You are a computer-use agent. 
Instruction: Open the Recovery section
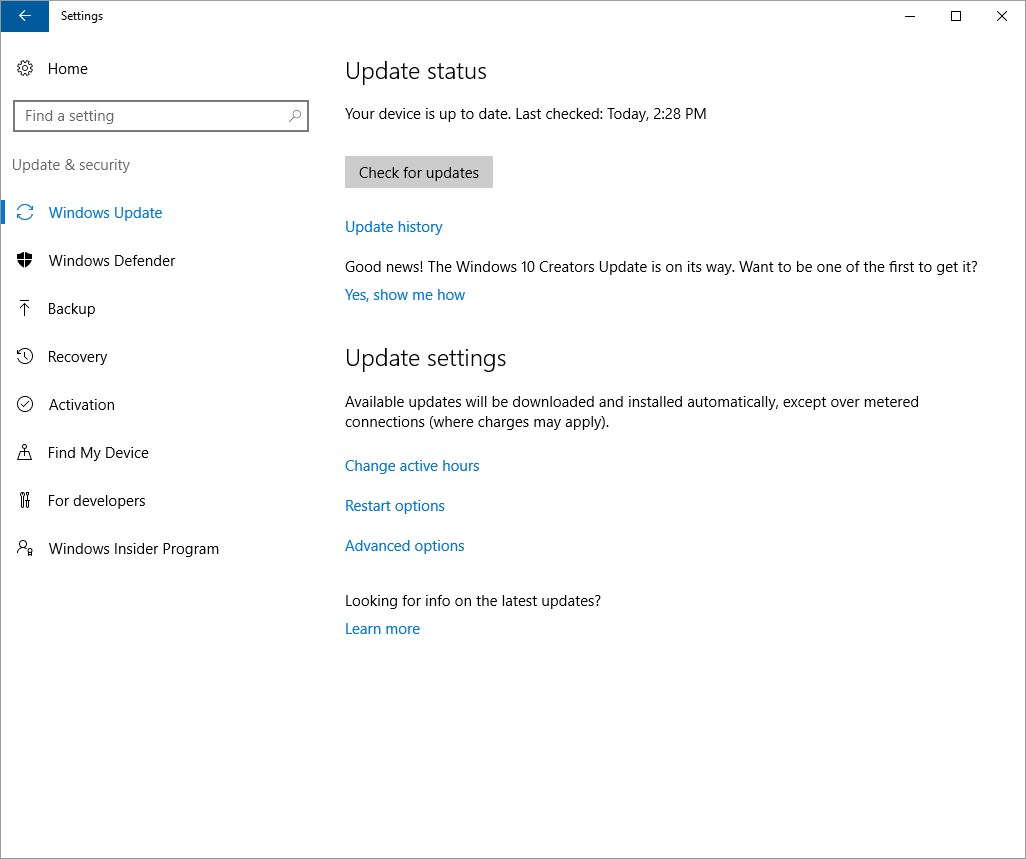point(77,357)
